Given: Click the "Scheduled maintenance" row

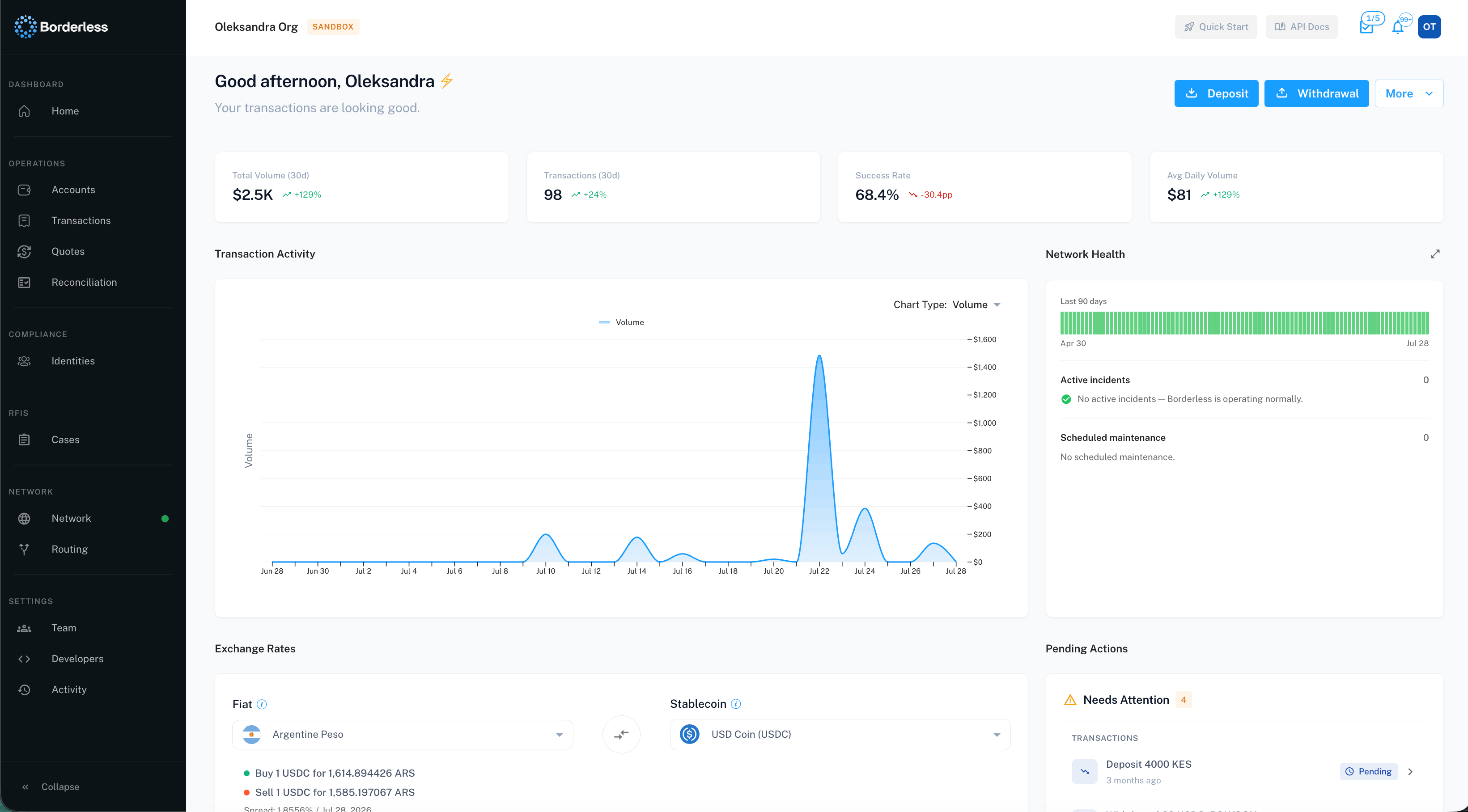Looking at the screenshot, I should pos(1244,438).
